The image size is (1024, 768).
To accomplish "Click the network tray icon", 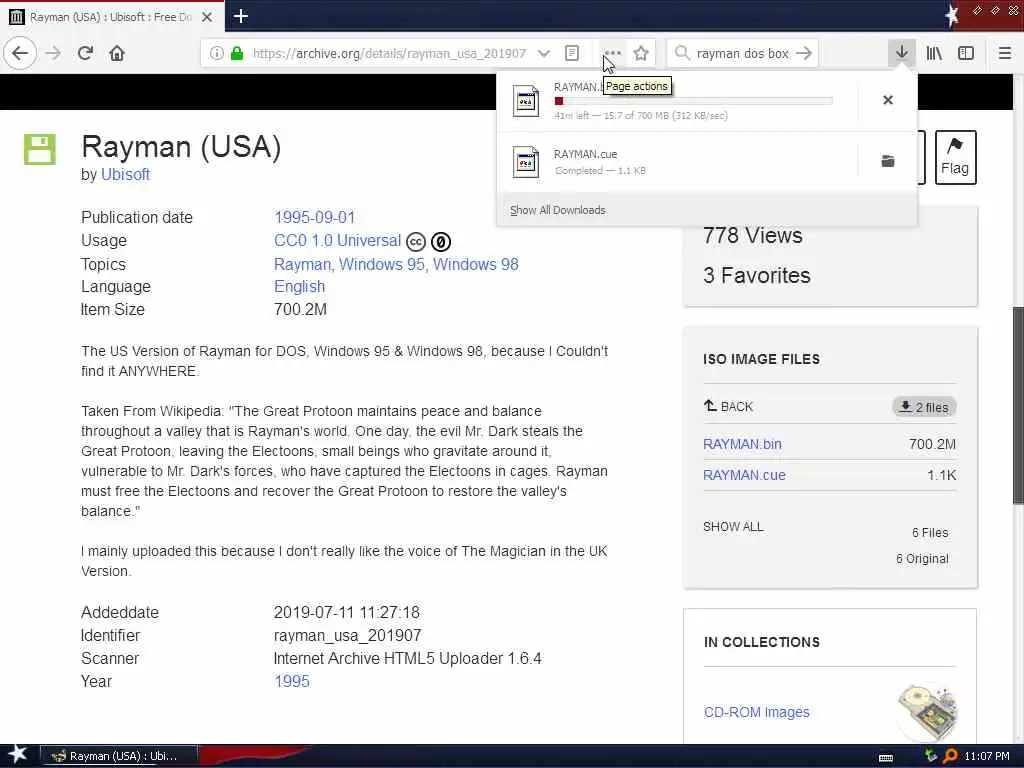I will [931, 756].
